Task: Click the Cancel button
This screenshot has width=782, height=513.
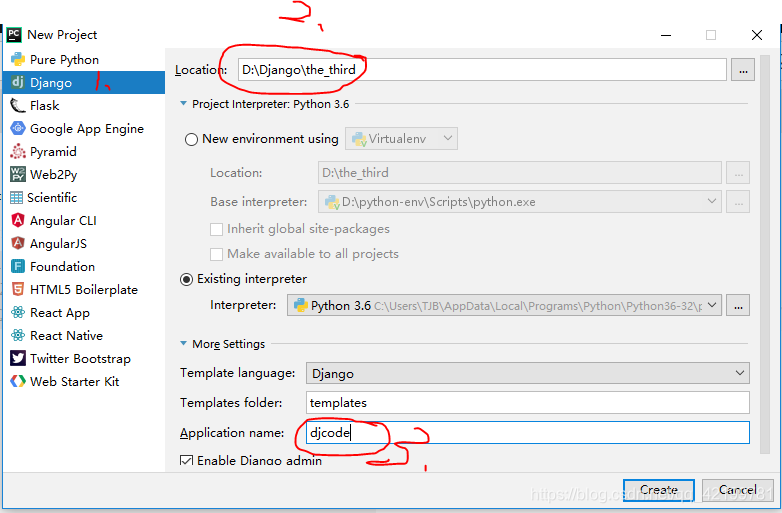Action: (x=738, y=490)
